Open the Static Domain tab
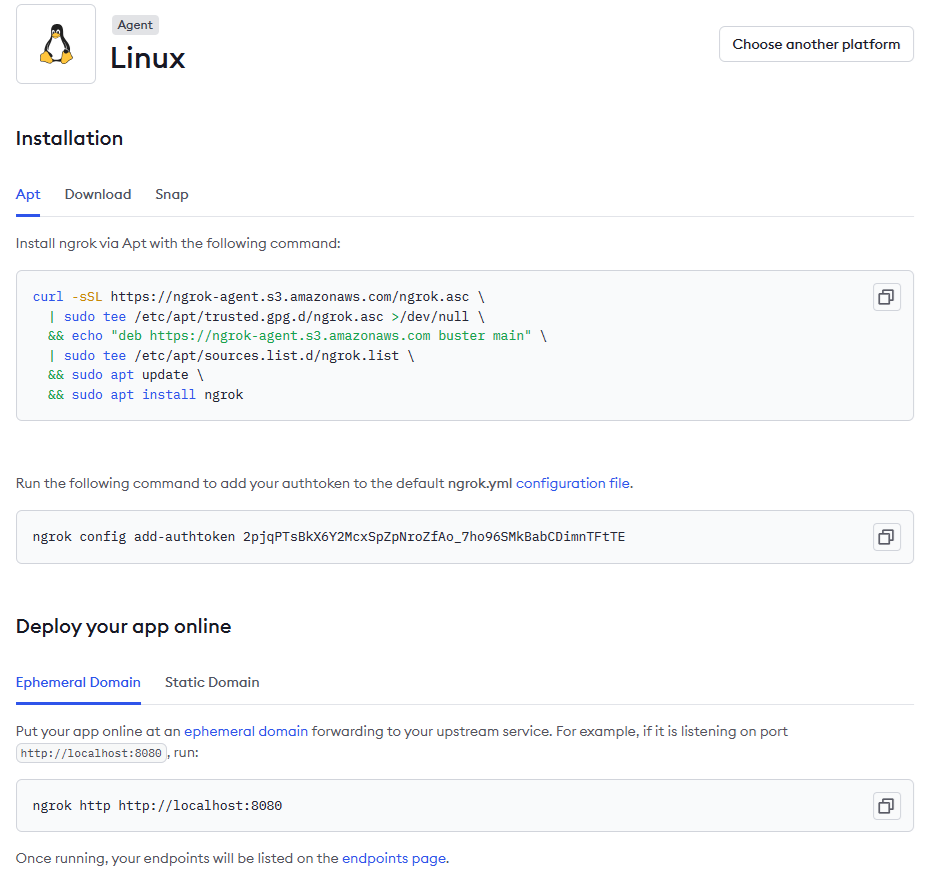 pyautogui.click(x=212, y=682)
